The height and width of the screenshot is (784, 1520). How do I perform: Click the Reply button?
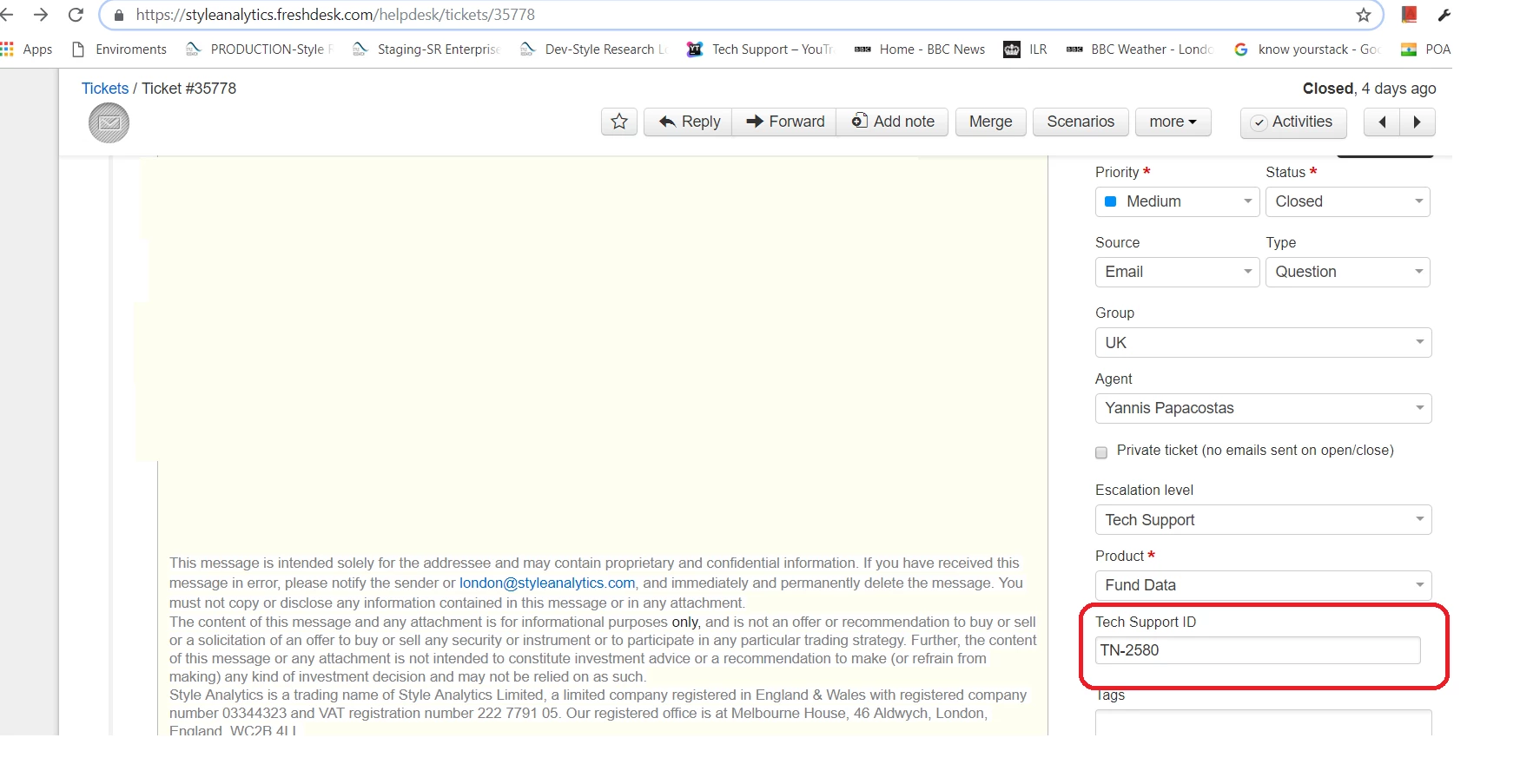click(689, 122)
